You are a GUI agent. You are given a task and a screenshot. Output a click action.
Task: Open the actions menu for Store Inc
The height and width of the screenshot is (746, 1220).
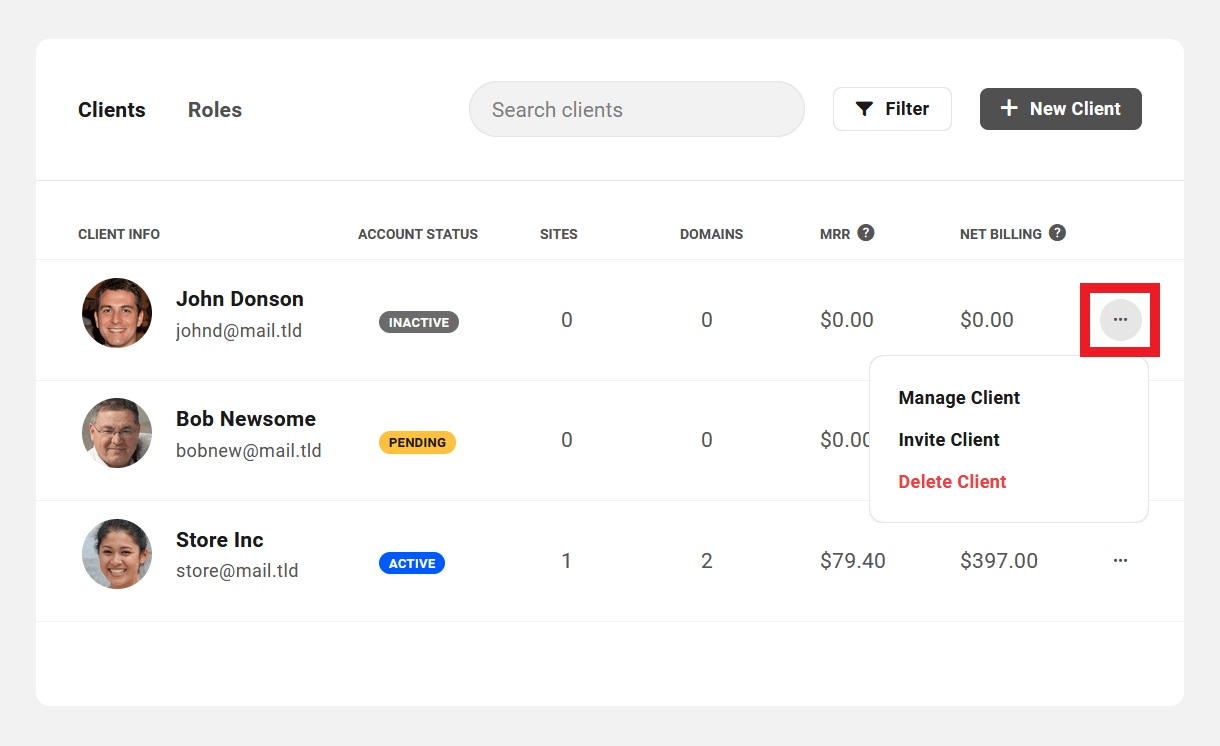tap(1120, 561)
